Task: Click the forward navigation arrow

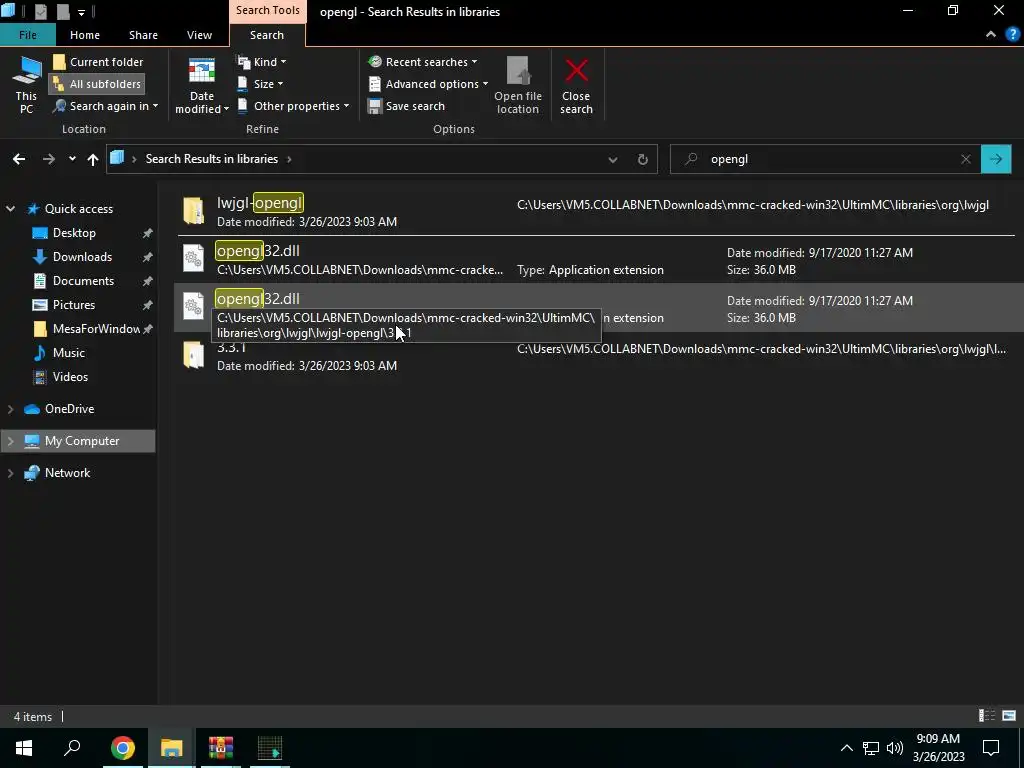Action: pos(49,159)
